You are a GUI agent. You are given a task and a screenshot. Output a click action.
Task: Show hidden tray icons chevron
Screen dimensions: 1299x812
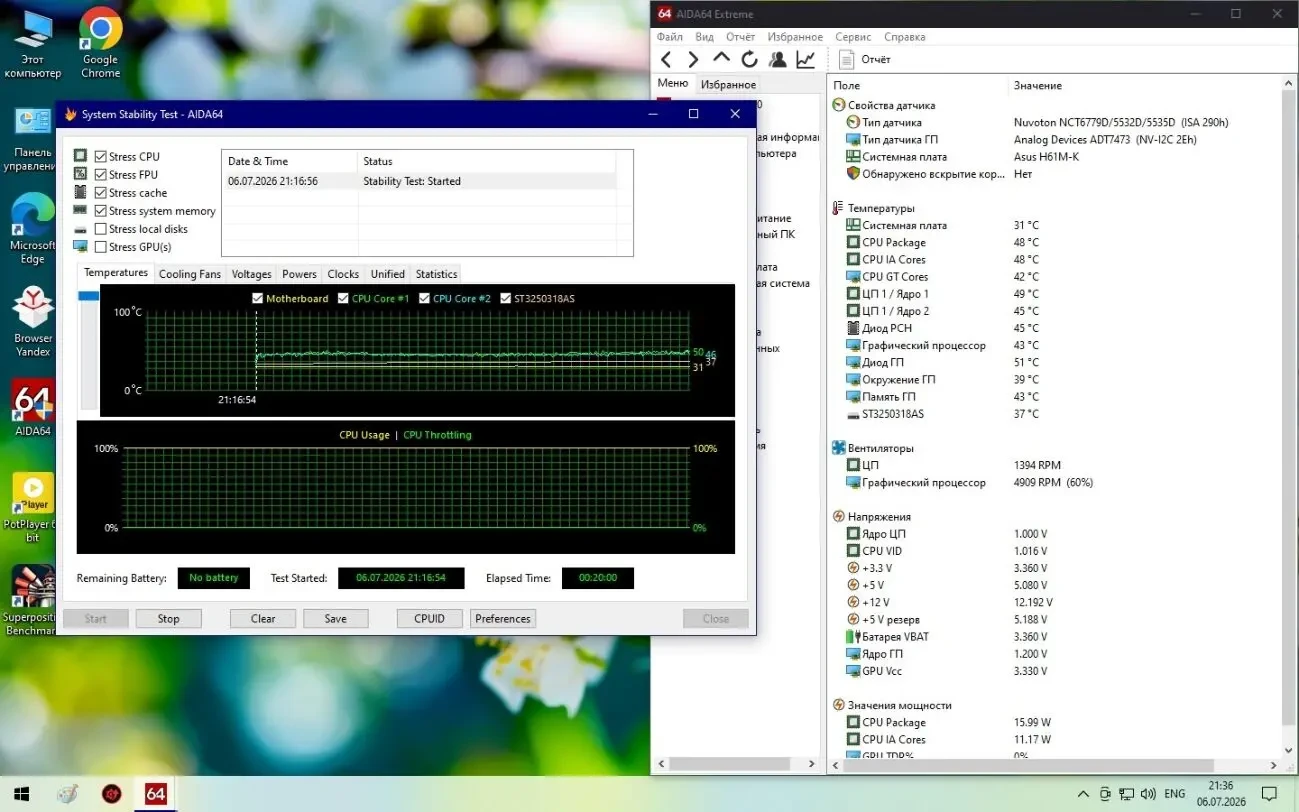(1085, 794)
